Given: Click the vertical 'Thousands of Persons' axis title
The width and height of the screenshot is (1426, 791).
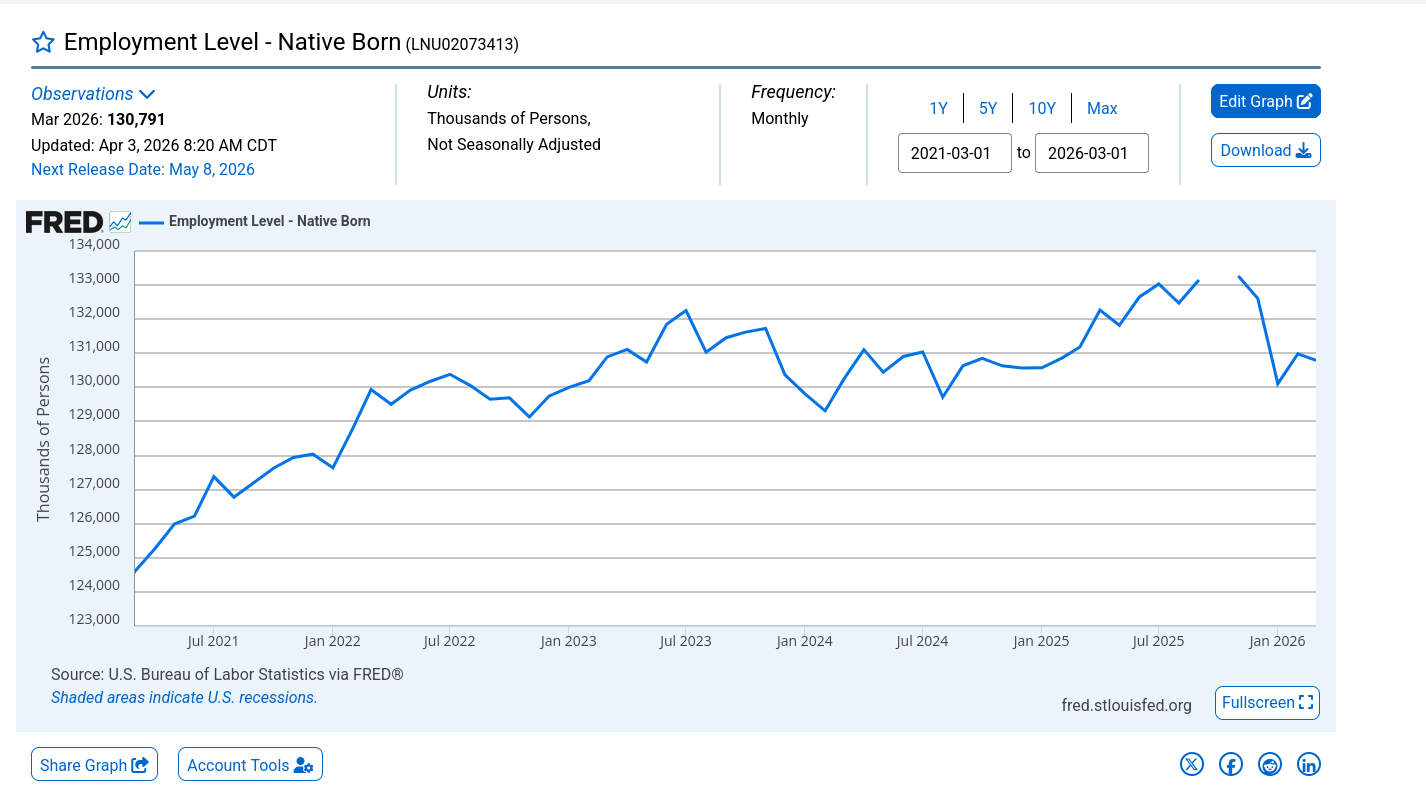Looking at the screenshot, I should coord(43,439).
